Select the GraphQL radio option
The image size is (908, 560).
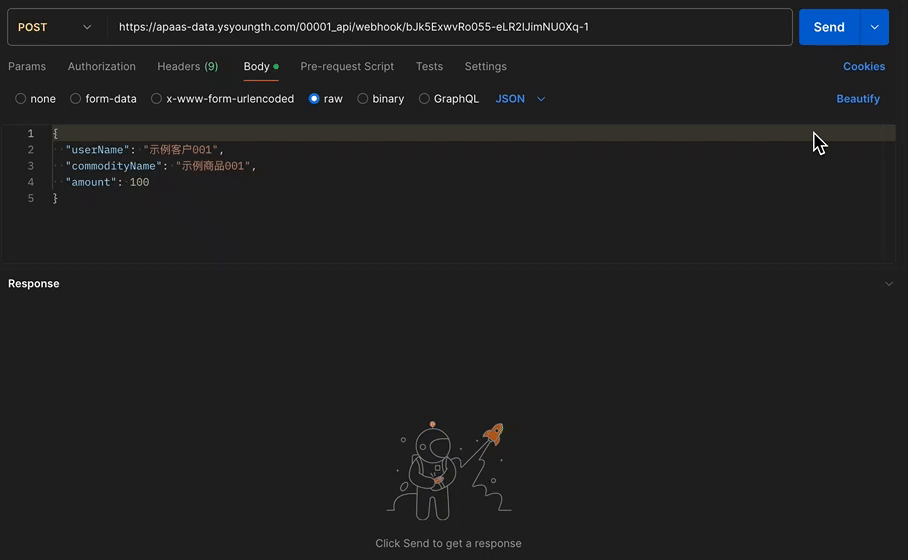pos(424,98)
